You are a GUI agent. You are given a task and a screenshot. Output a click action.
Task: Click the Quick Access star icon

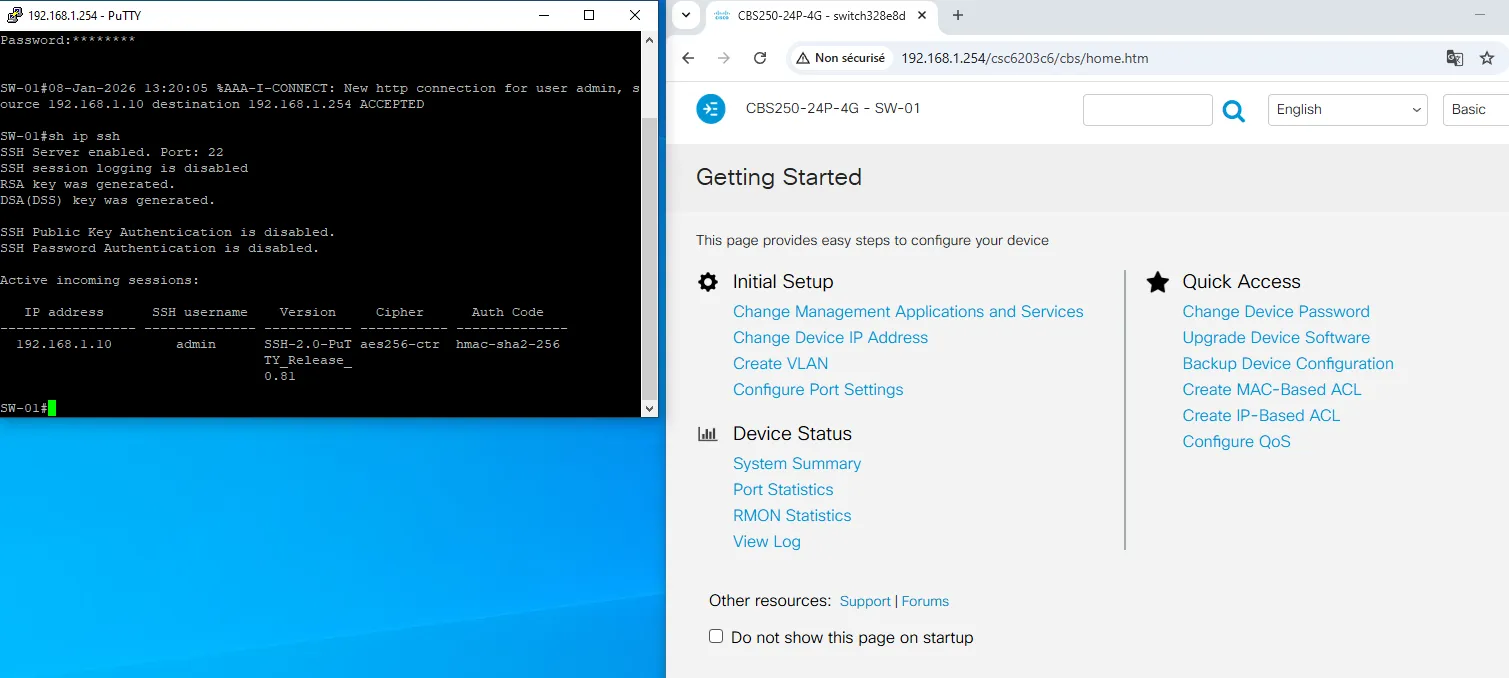point(1158,282)
